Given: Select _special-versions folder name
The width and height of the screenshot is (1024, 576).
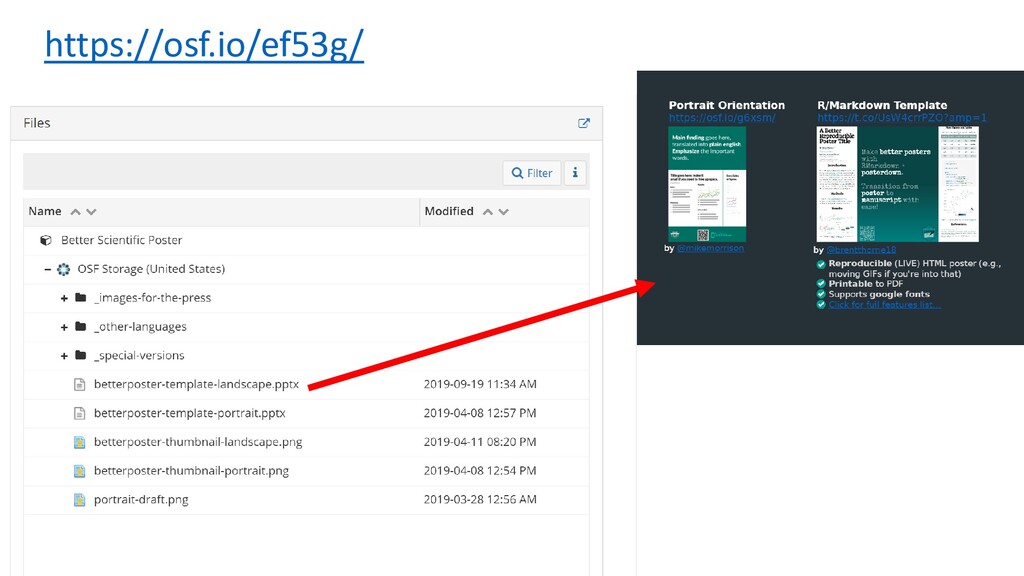Looking at the screenshot, I should [x=139, y=355].
